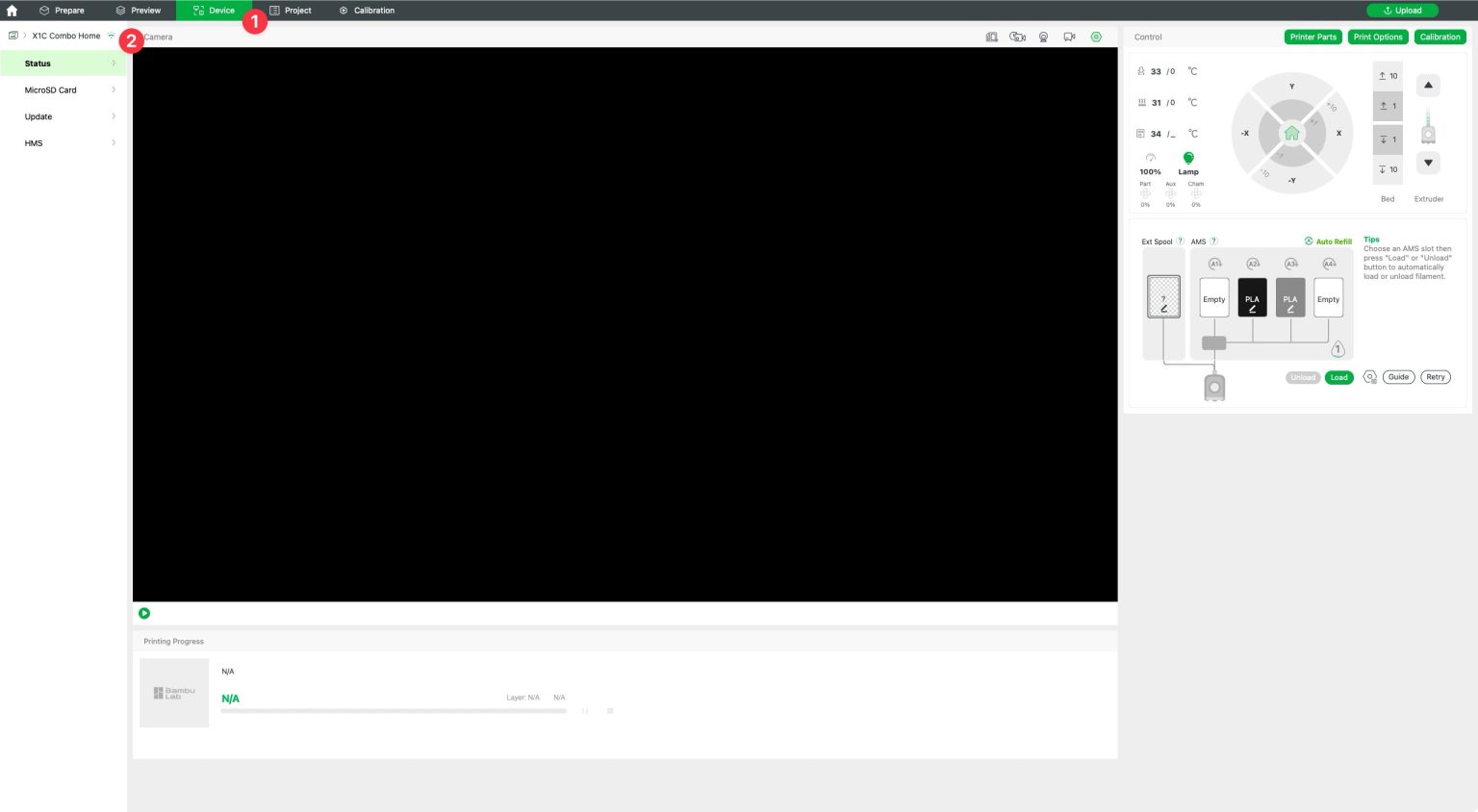Click the SD card icon above the camera

(991, 37)
